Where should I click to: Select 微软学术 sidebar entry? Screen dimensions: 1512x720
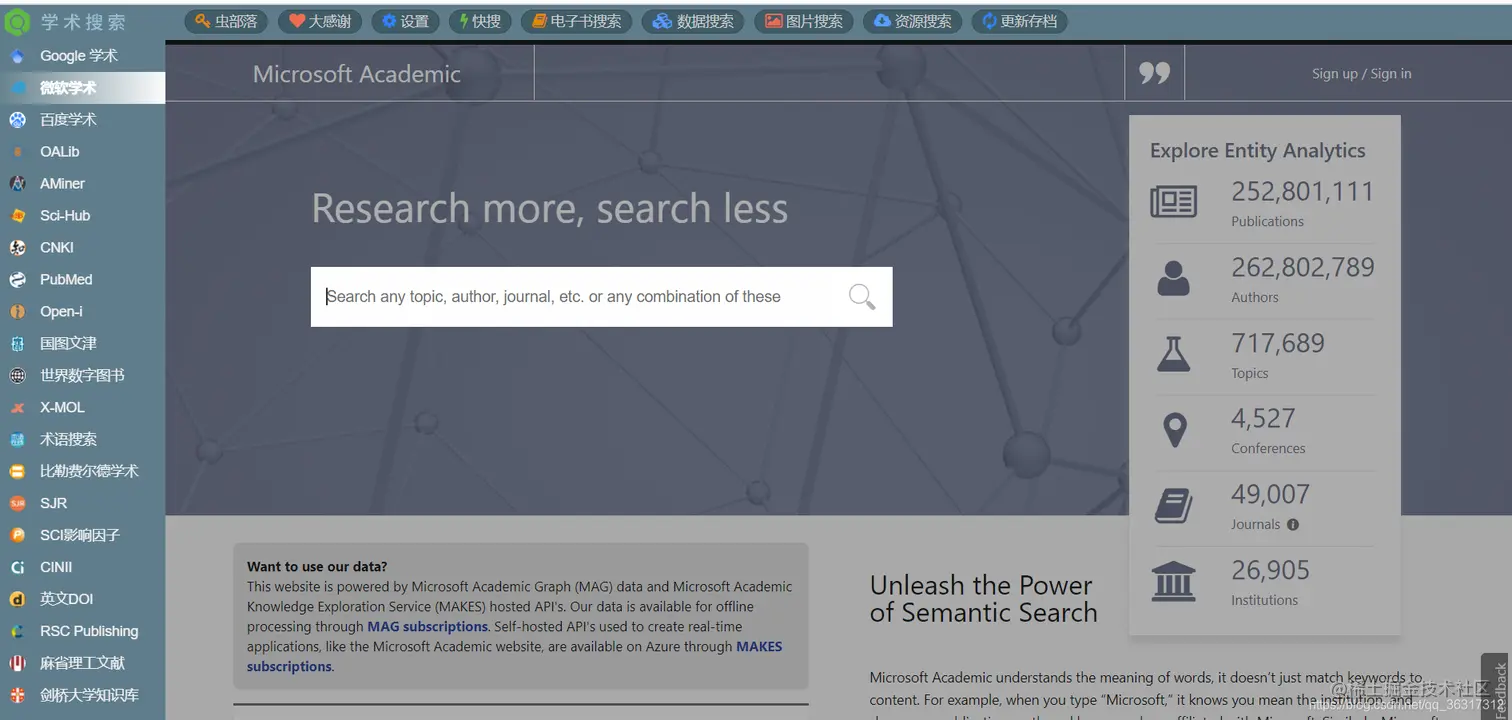coord(82,88)
